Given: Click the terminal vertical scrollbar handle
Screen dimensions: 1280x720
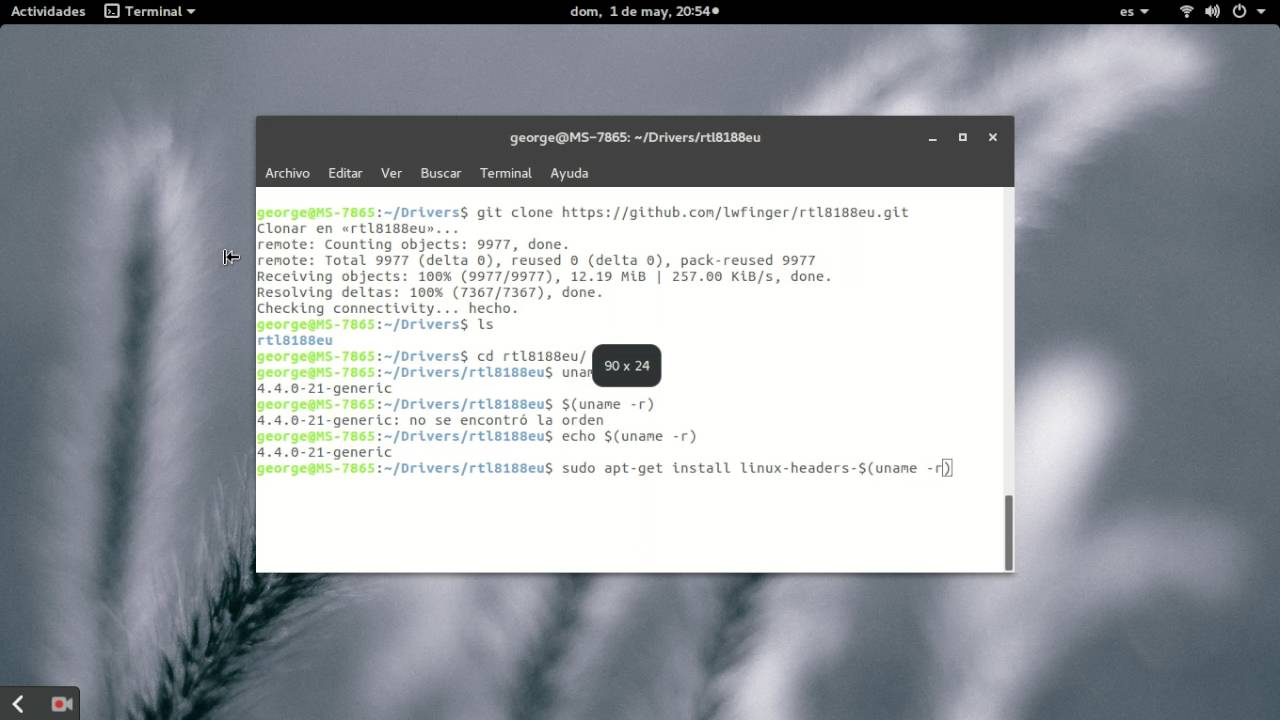Looking at the screenshot, I should (x=1008, y=531).
